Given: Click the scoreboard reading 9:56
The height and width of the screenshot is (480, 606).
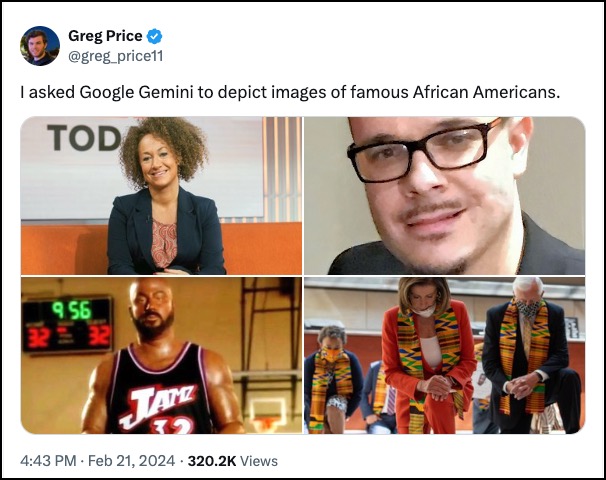Looking at the screenshot, I should pyautogui.click(x=67, y=324).
